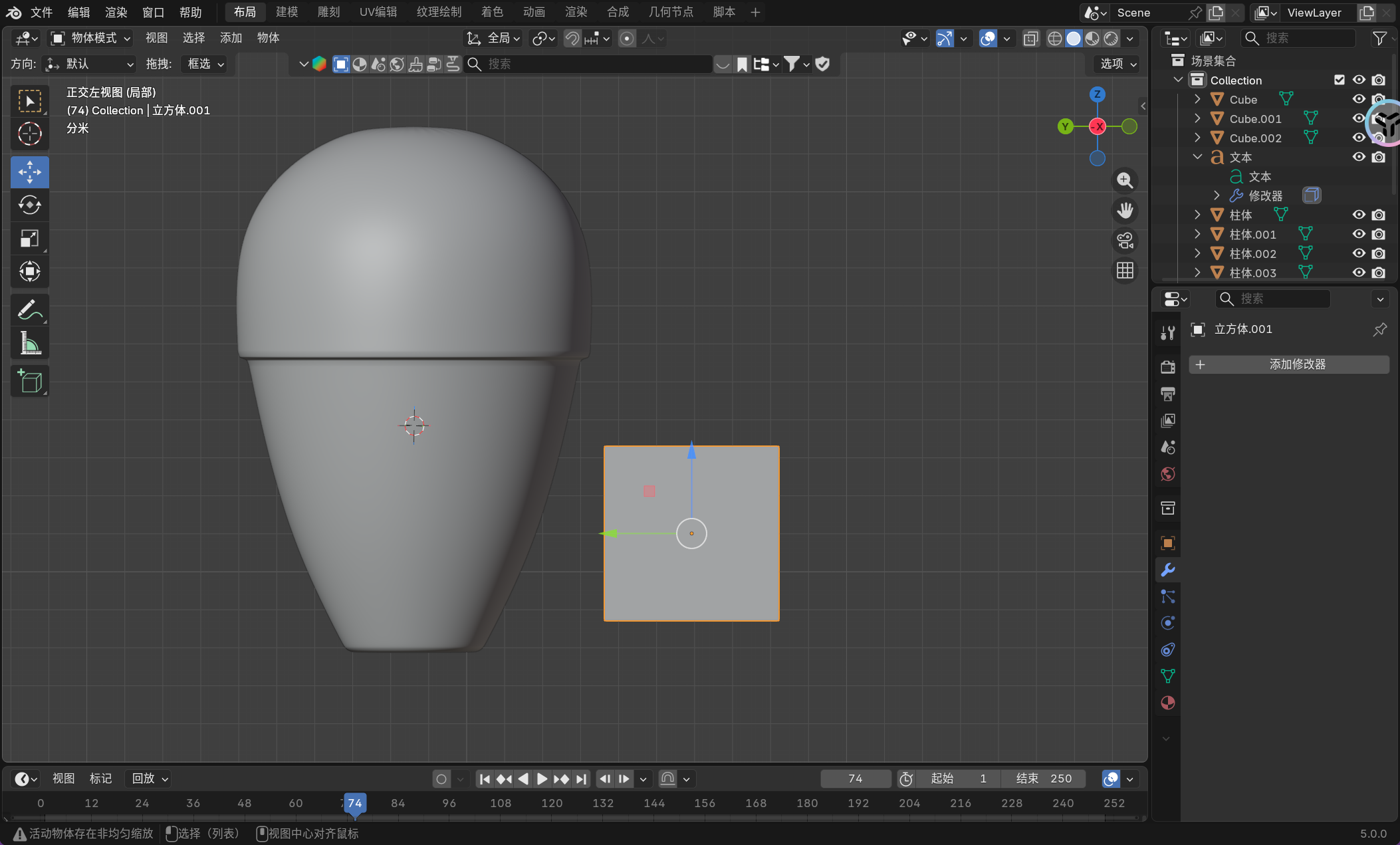Expand the Cube.001 tree item

[x=1197, y=118]
